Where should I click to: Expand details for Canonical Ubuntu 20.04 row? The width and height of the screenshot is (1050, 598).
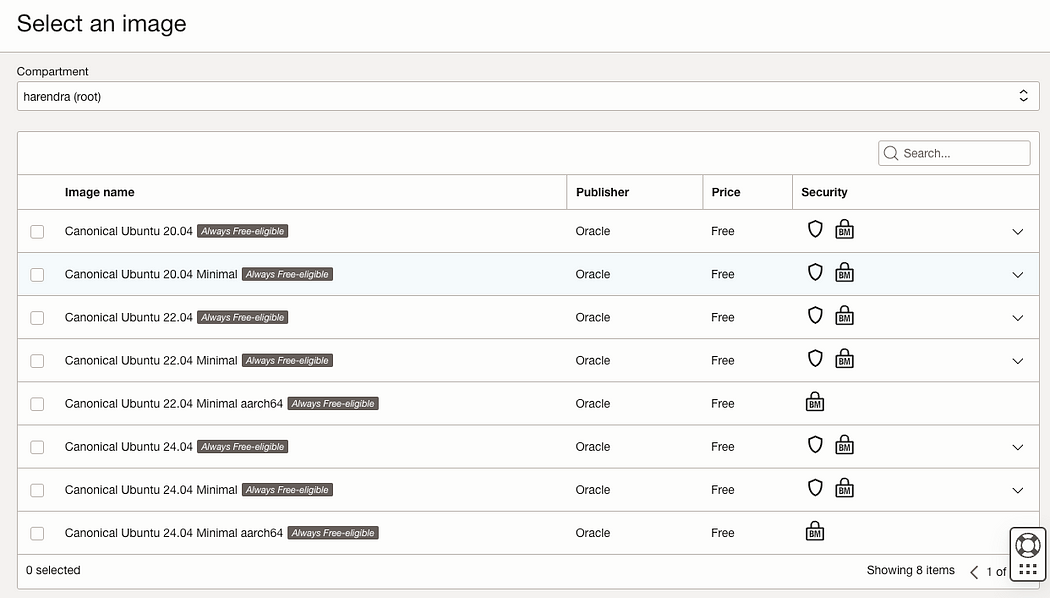1017,232
